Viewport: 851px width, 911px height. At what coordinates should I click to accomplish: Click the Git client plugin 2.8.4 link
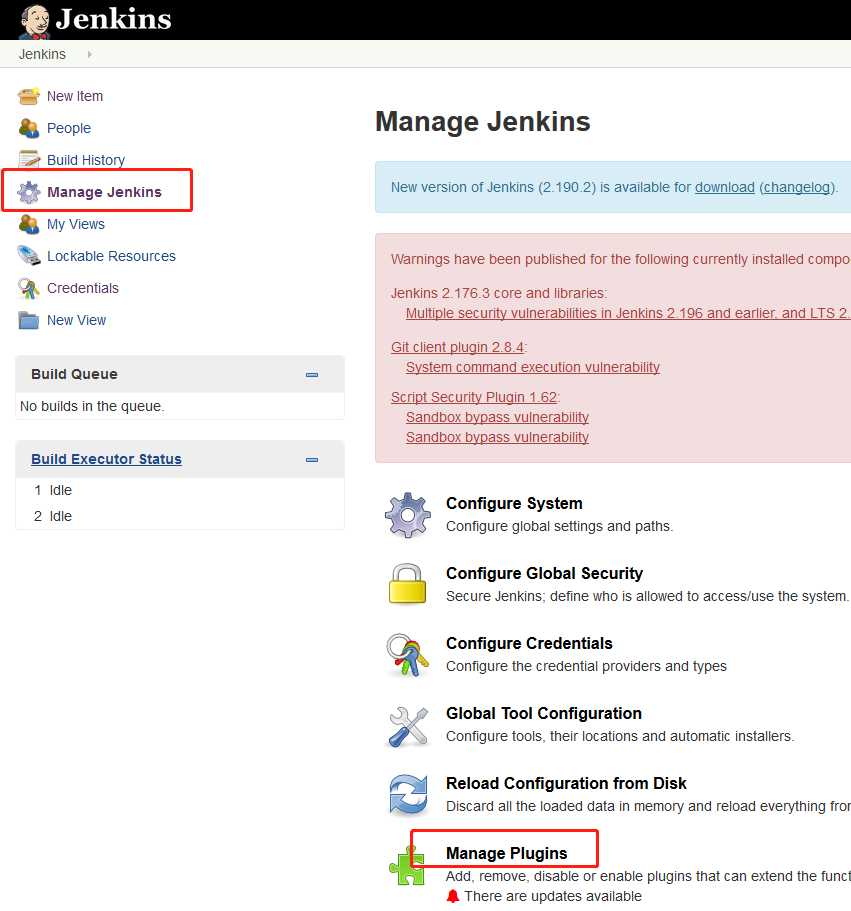click(x=458, y=347)
